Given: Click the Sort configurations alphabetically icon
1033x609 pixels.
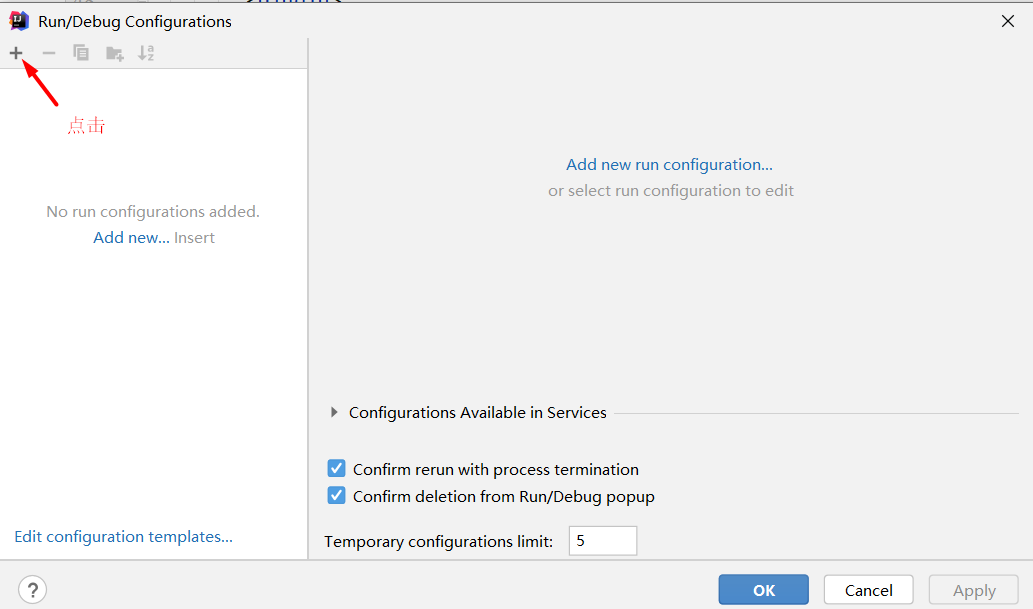Looking at the screenshot, I should (x=146, y=53).
